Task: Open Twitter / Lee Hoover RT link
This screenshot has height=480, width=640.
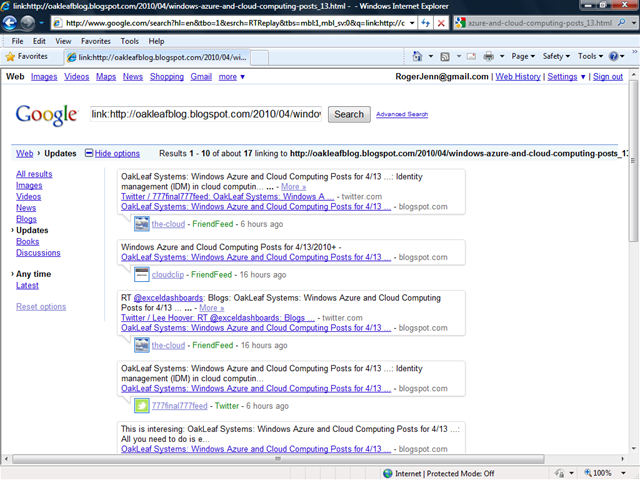Action: click(218, 318)
